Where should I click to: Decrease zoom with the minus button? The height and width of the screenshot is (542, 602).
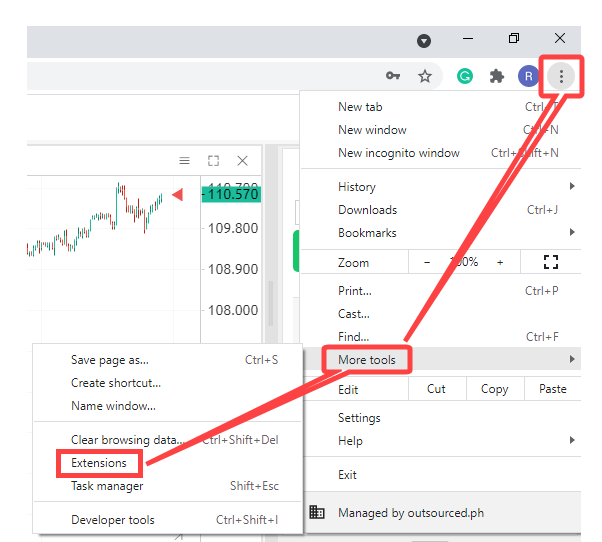tap(427, 263)
